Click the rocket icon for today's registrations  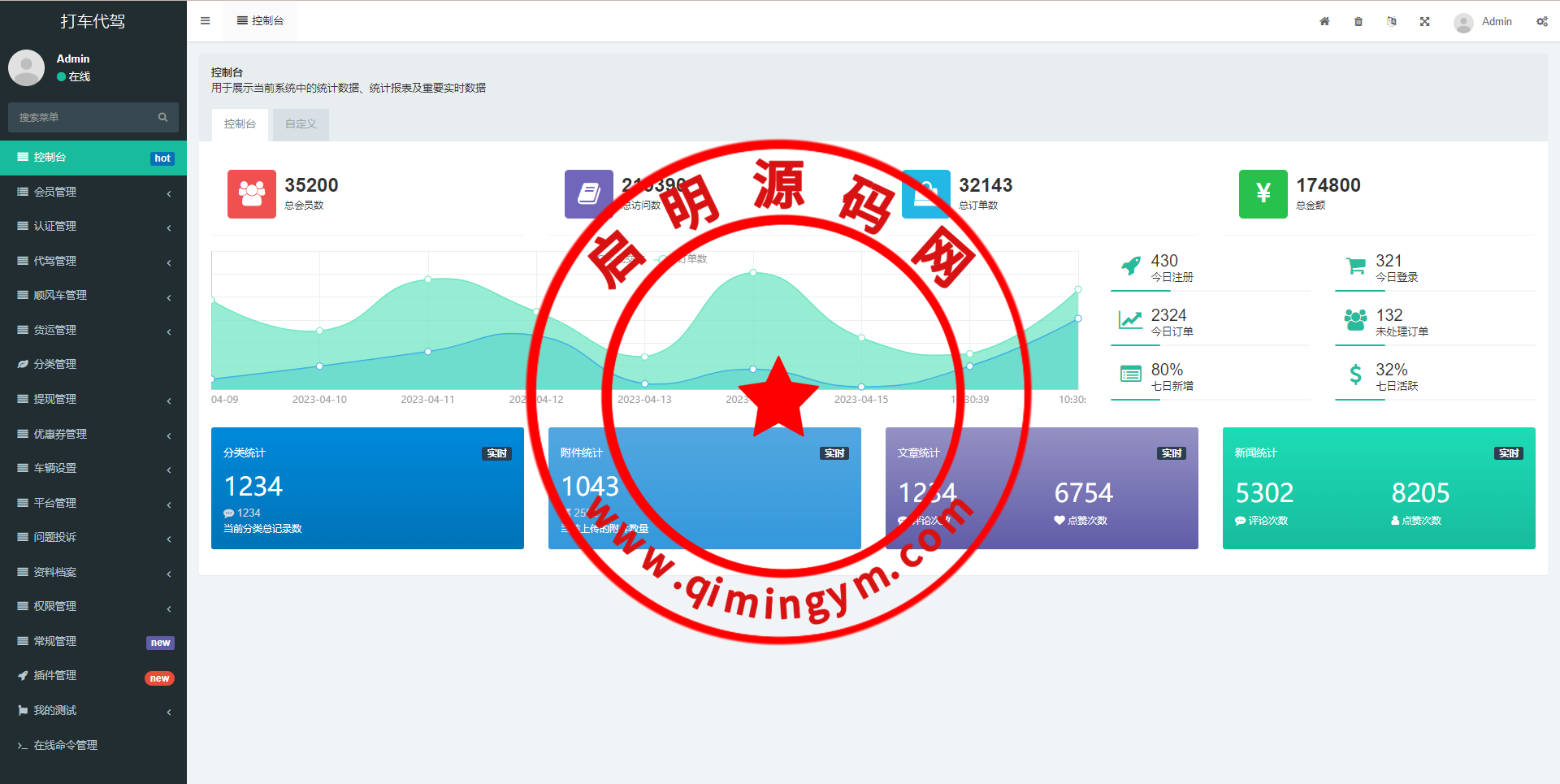click(1130, 266)
